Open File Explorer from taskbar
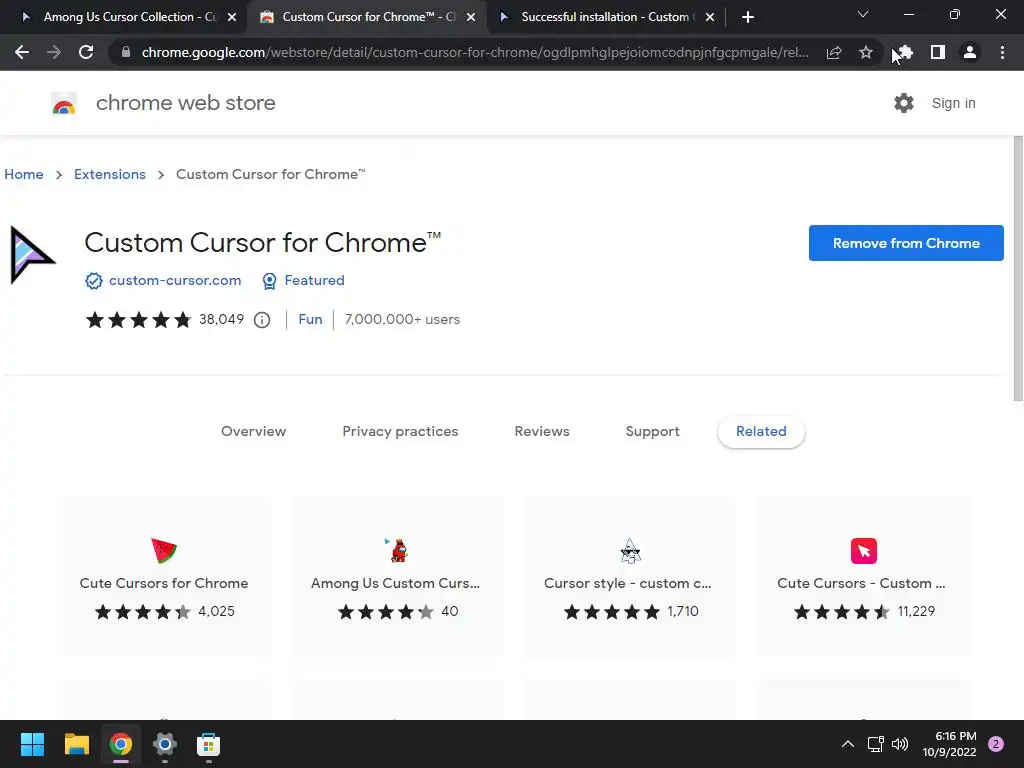This screenshot has width=1024, height=768. click(x=76, y=744)
